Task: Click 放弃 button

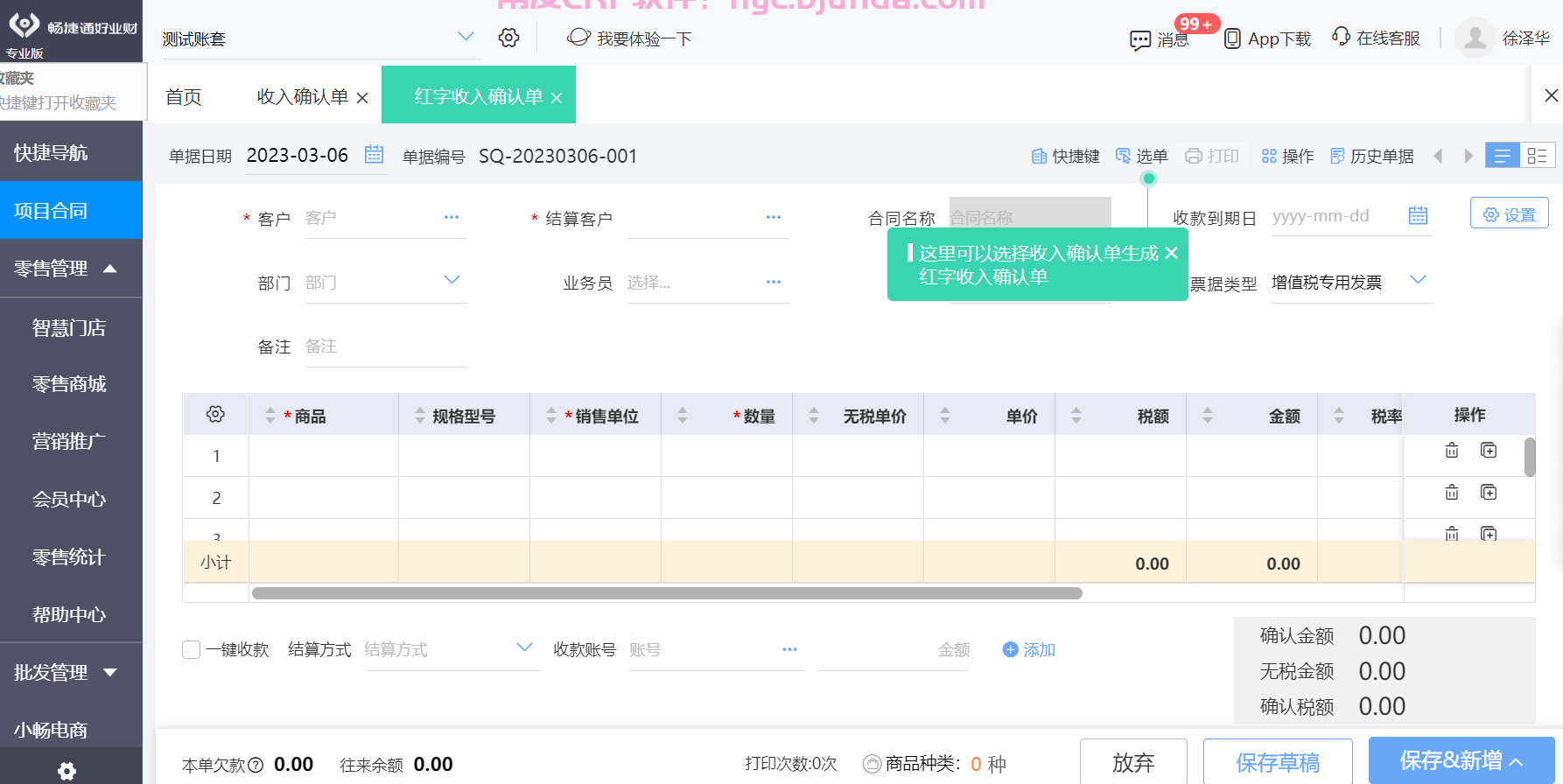Action: click(1133, 762)
